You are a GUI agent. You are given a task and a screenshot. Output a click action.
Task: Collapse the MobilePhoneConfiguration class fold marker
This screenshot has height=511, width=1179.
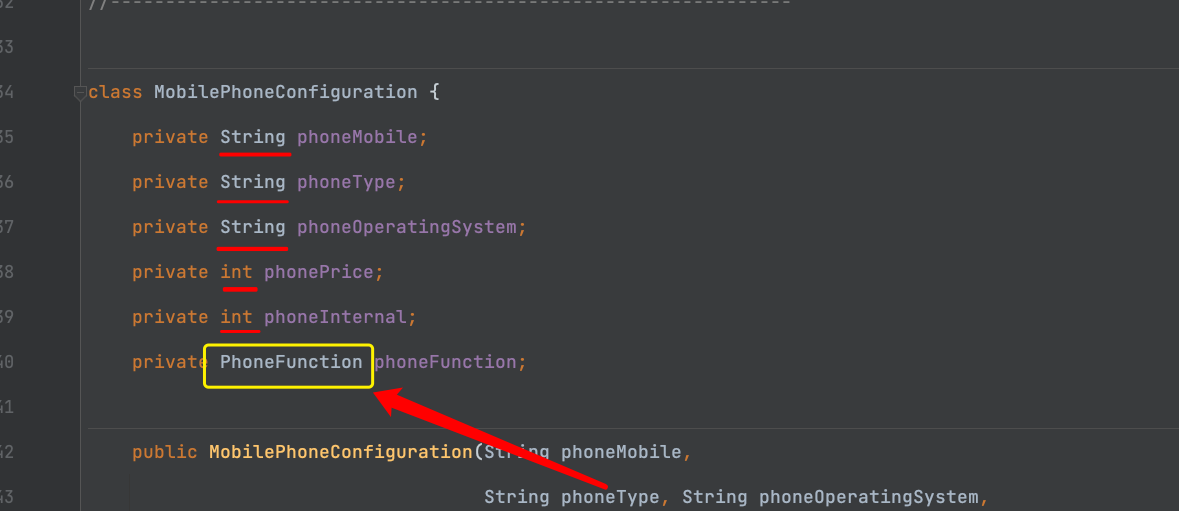[80, 93]
